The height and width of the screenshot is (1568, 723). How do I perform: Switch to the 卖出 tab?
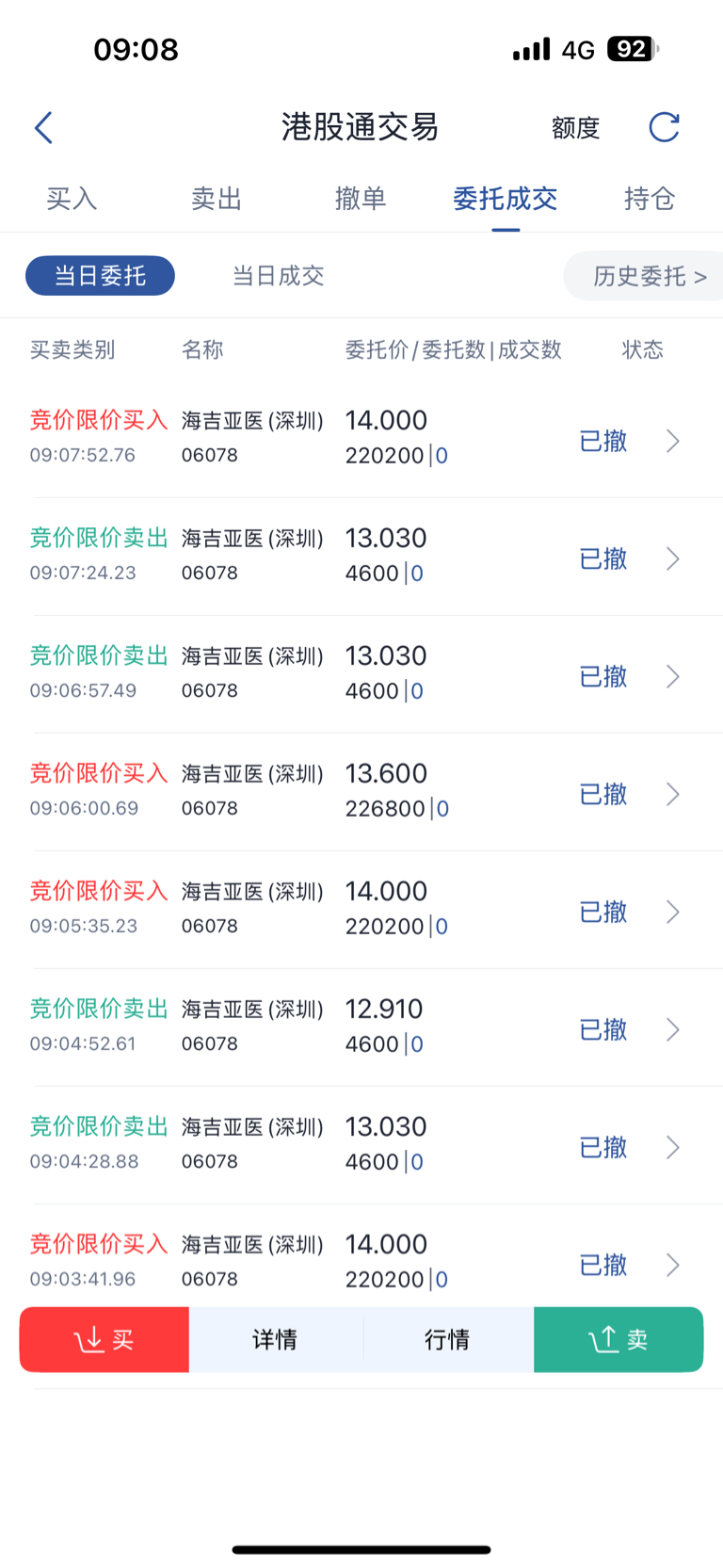(217, 199)
